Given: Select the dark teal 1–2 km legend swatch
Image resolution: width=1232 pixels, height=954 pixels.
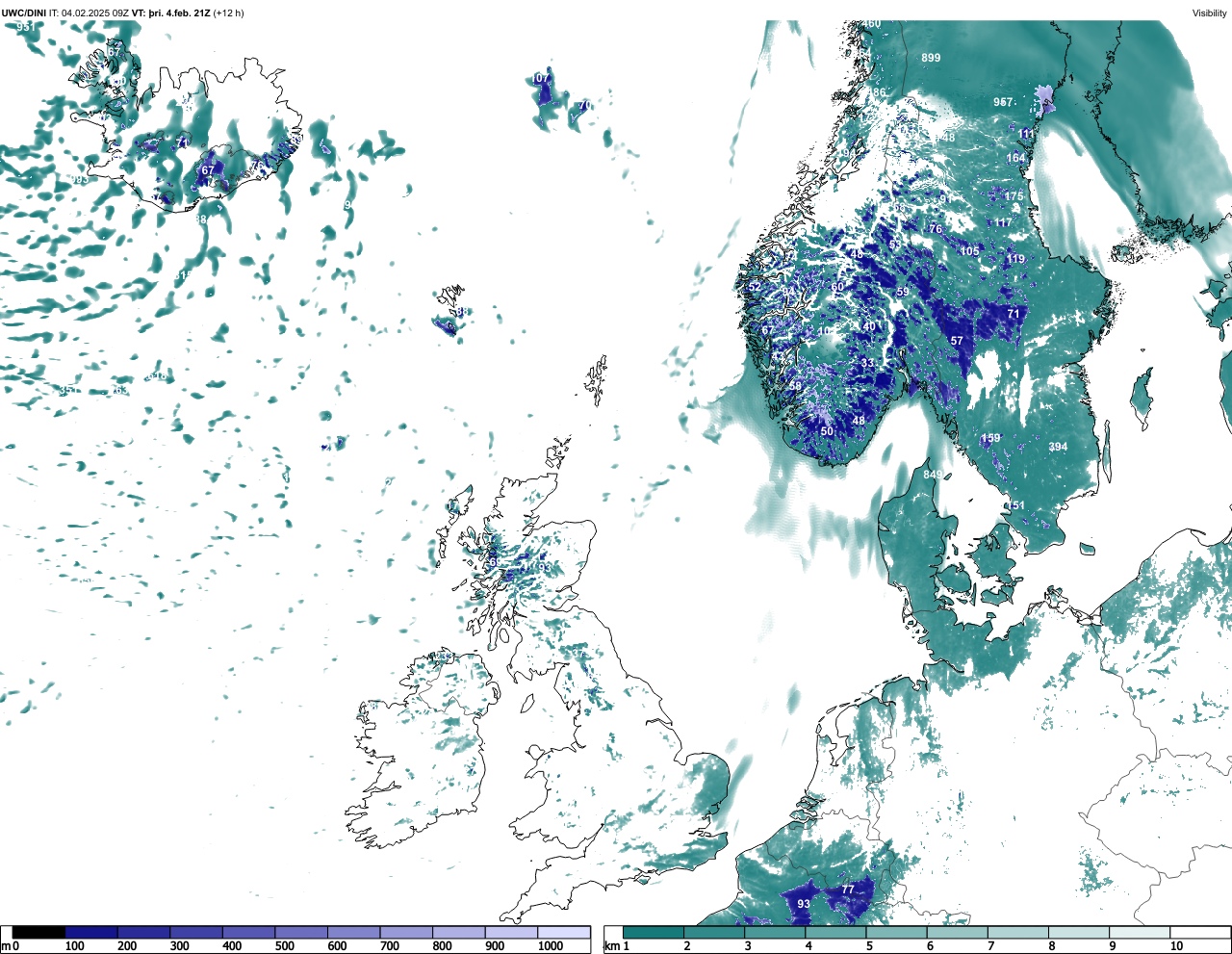Looking at the screenshot, I should pos(653,933).
